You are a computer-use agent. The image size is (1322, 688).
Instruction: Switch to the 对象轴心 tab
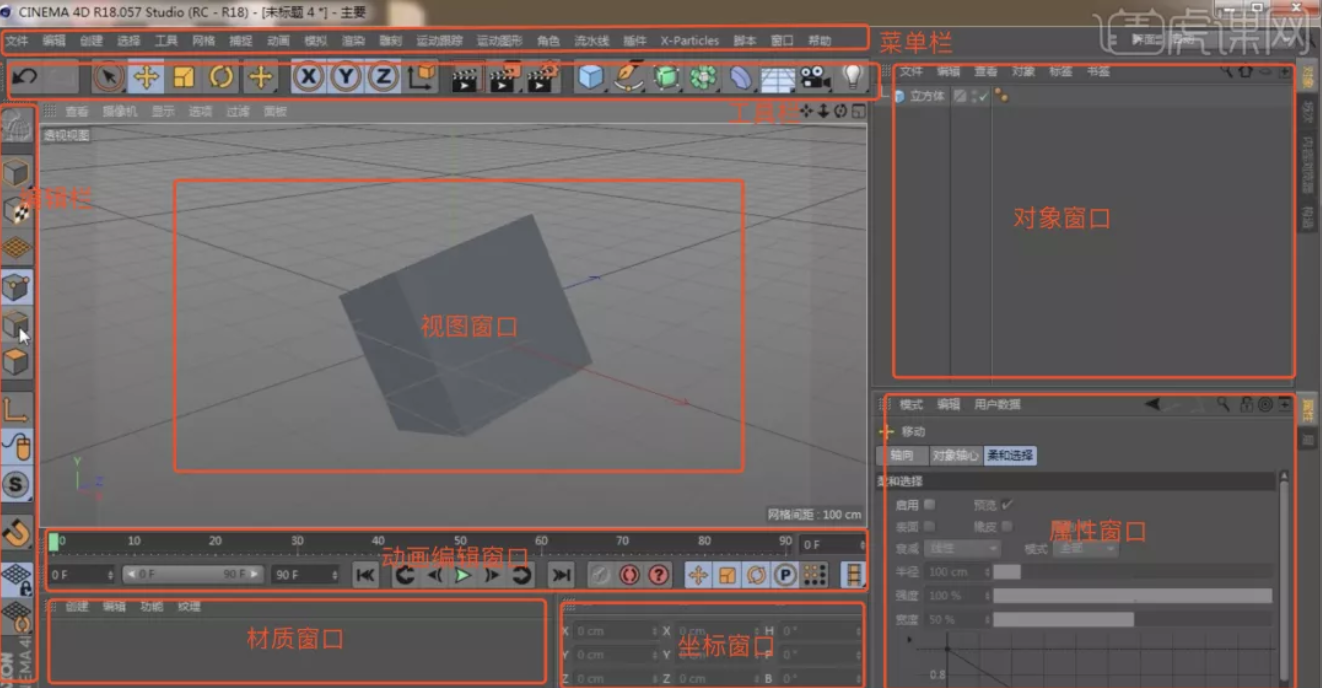[955, 456]
